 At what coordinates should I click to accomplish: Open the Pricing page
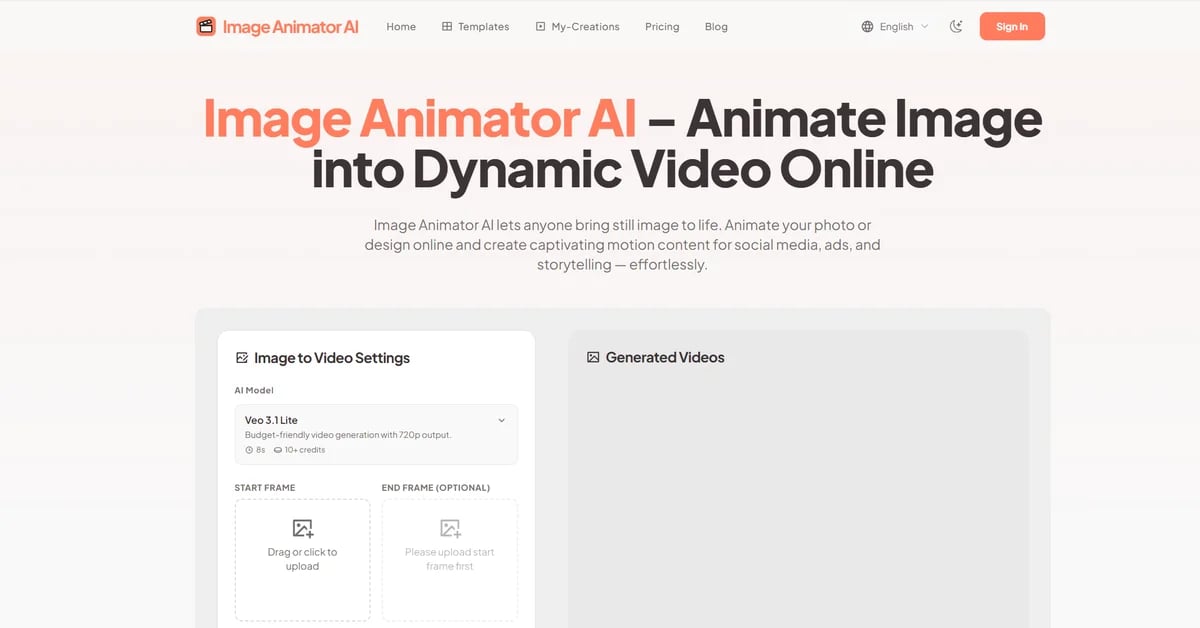(662, 27)
